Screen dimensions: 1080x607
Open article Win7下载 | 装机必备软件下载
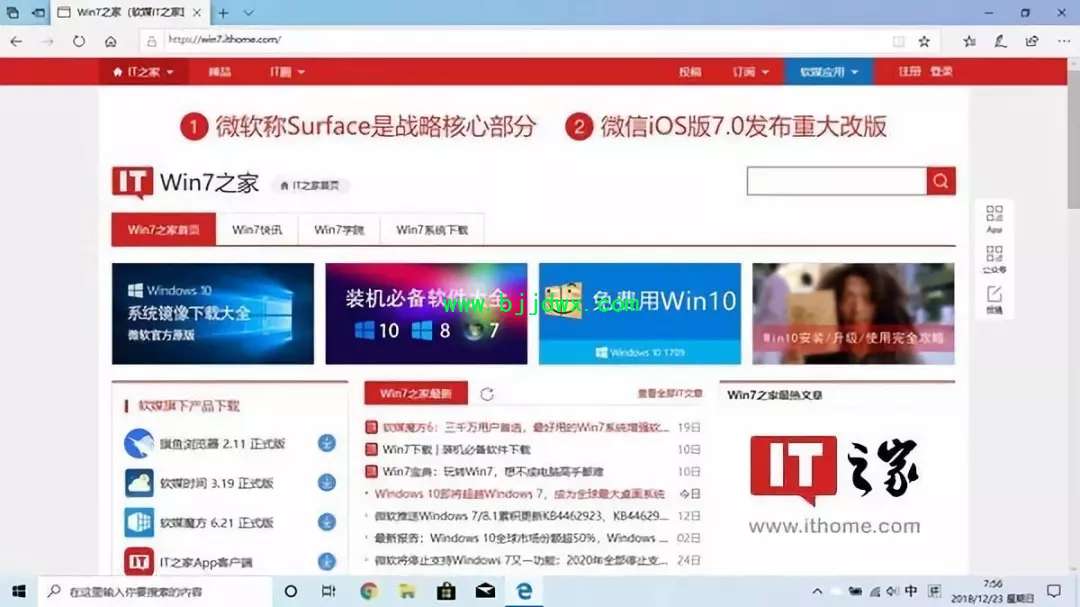click(x=457, y=449)
